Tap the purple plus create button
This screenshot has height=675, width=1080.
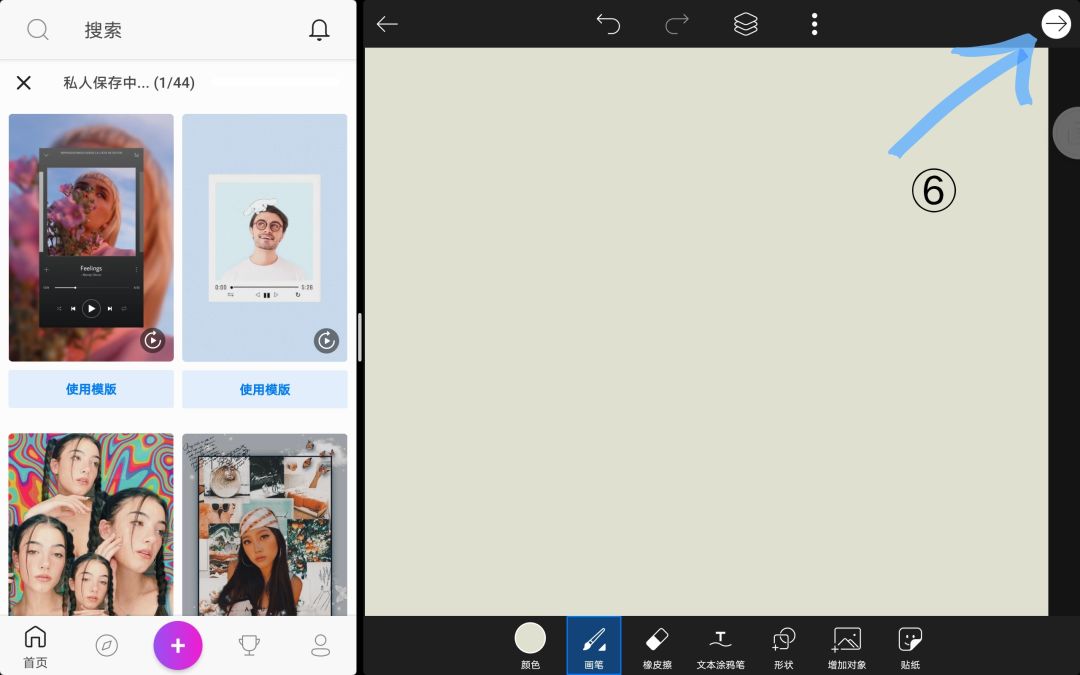178,645
